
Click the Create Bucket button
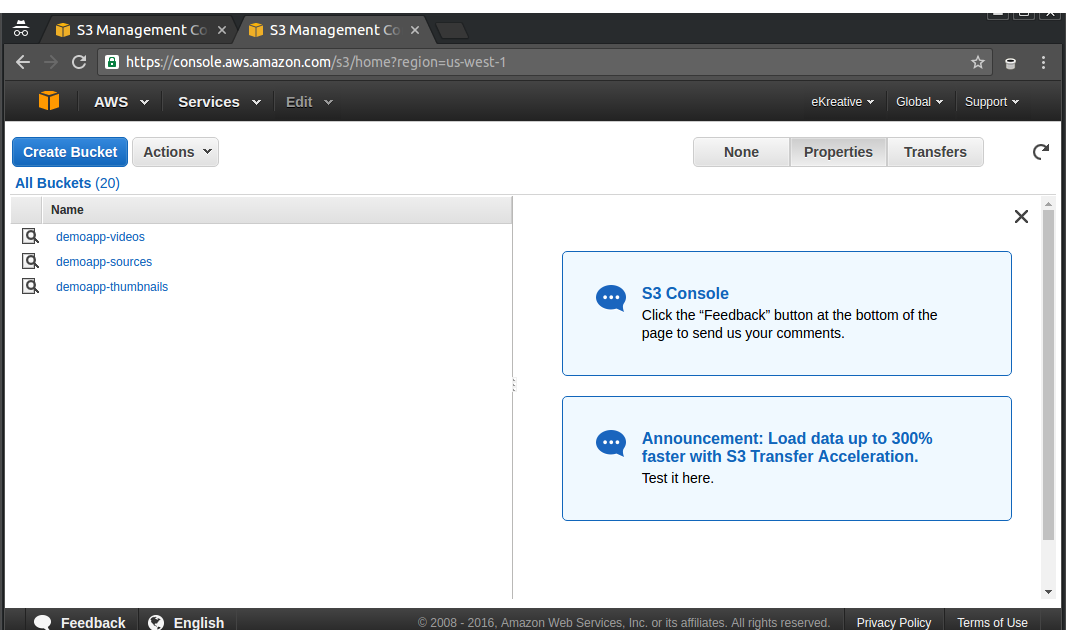tap(70, 152)
